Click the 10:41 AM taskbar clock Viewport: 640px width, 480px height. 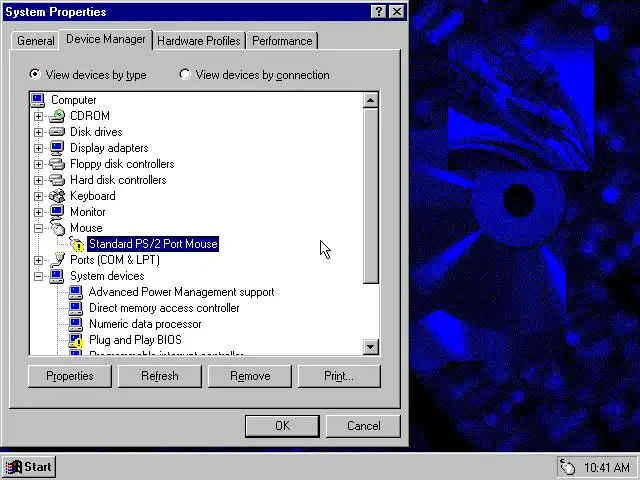pos(607,467)
